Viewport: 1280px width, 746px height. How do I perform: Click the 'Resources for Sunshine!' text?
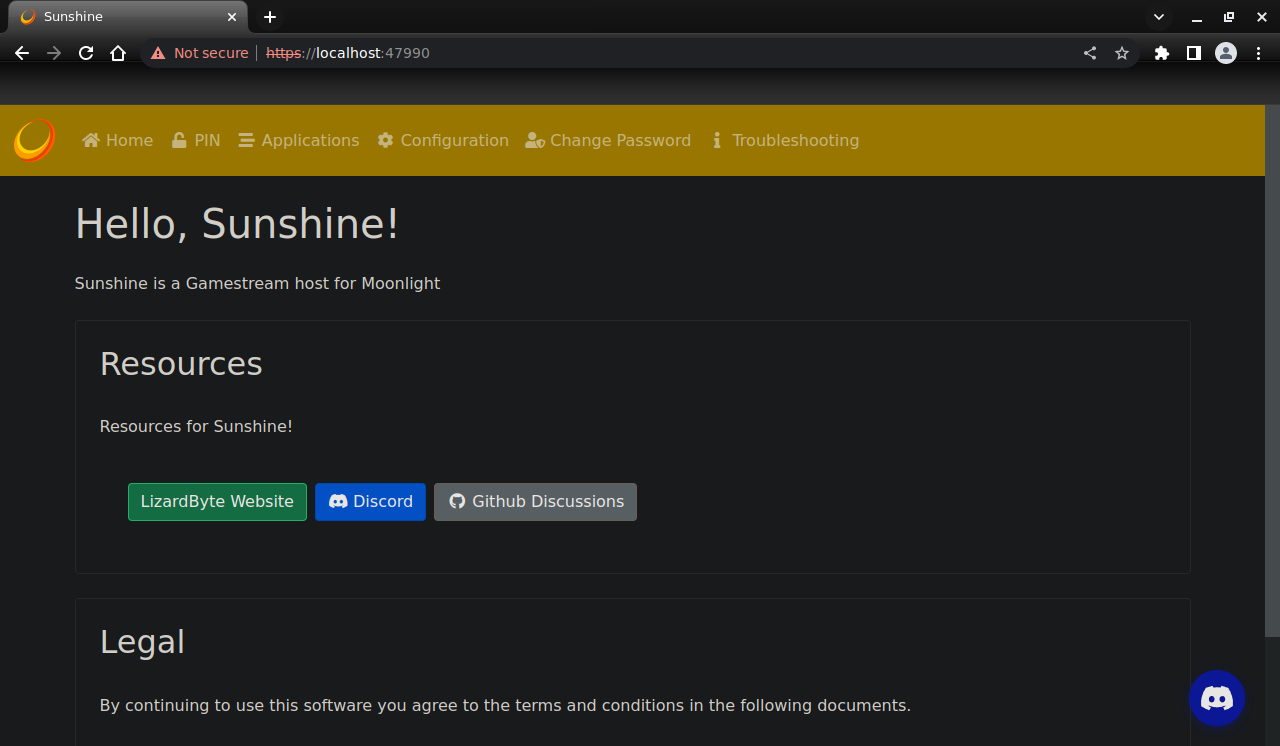click(196, 426)
